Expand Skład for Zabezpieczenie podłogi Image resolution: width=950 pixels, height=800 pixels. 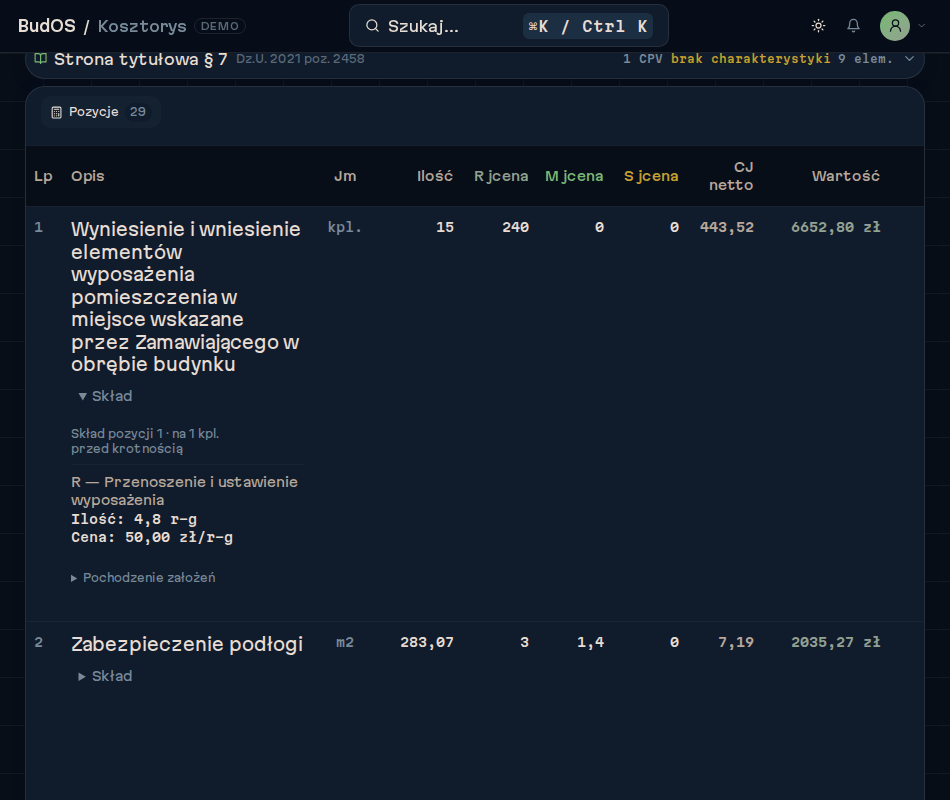point(105,676)
